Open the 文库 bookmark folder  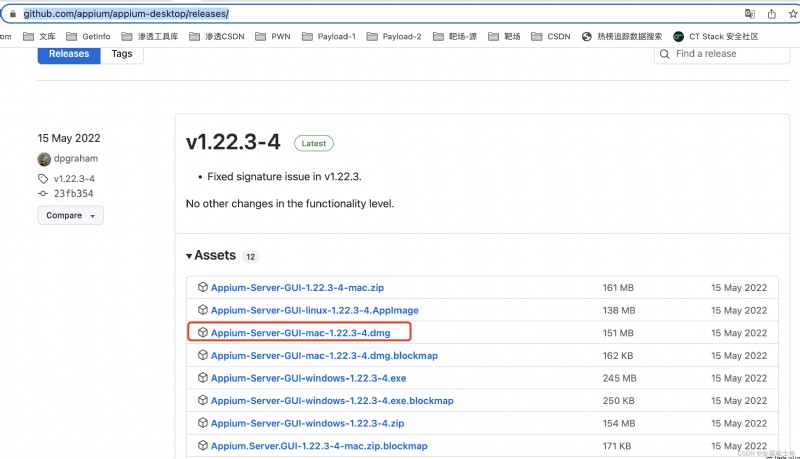tap(39, 36)
